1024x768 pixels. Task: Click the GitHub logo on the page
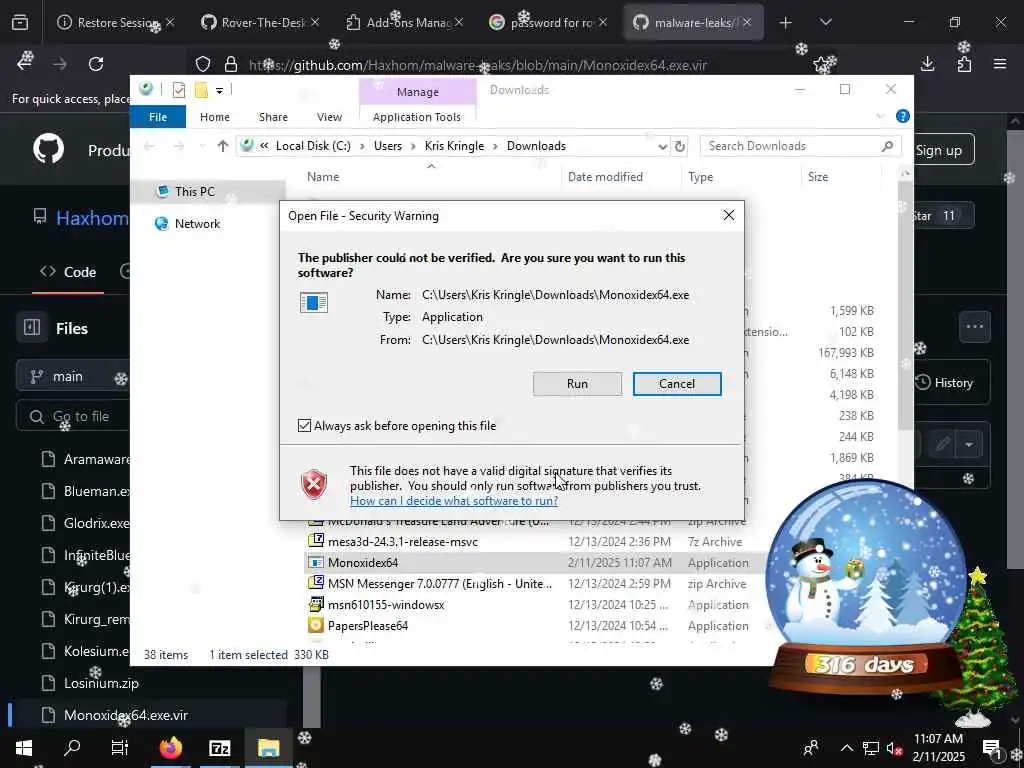[48, 149]
